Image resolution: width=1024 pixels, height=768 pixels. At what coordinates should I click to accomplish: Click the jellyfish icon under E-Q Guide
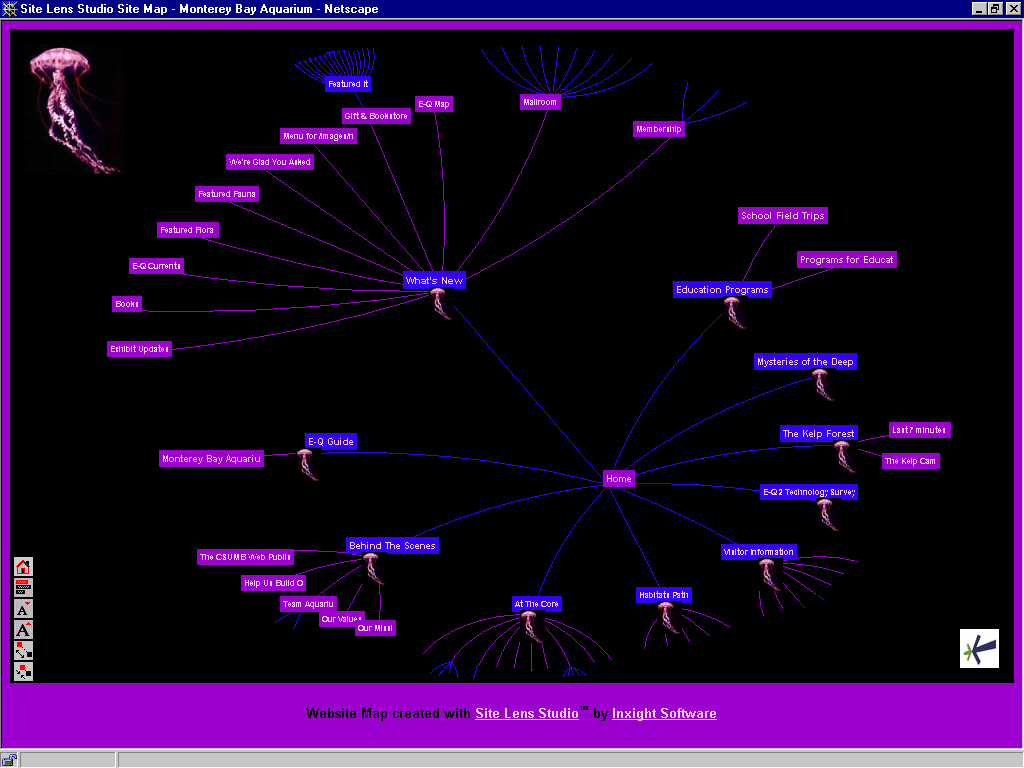[308, 465]
